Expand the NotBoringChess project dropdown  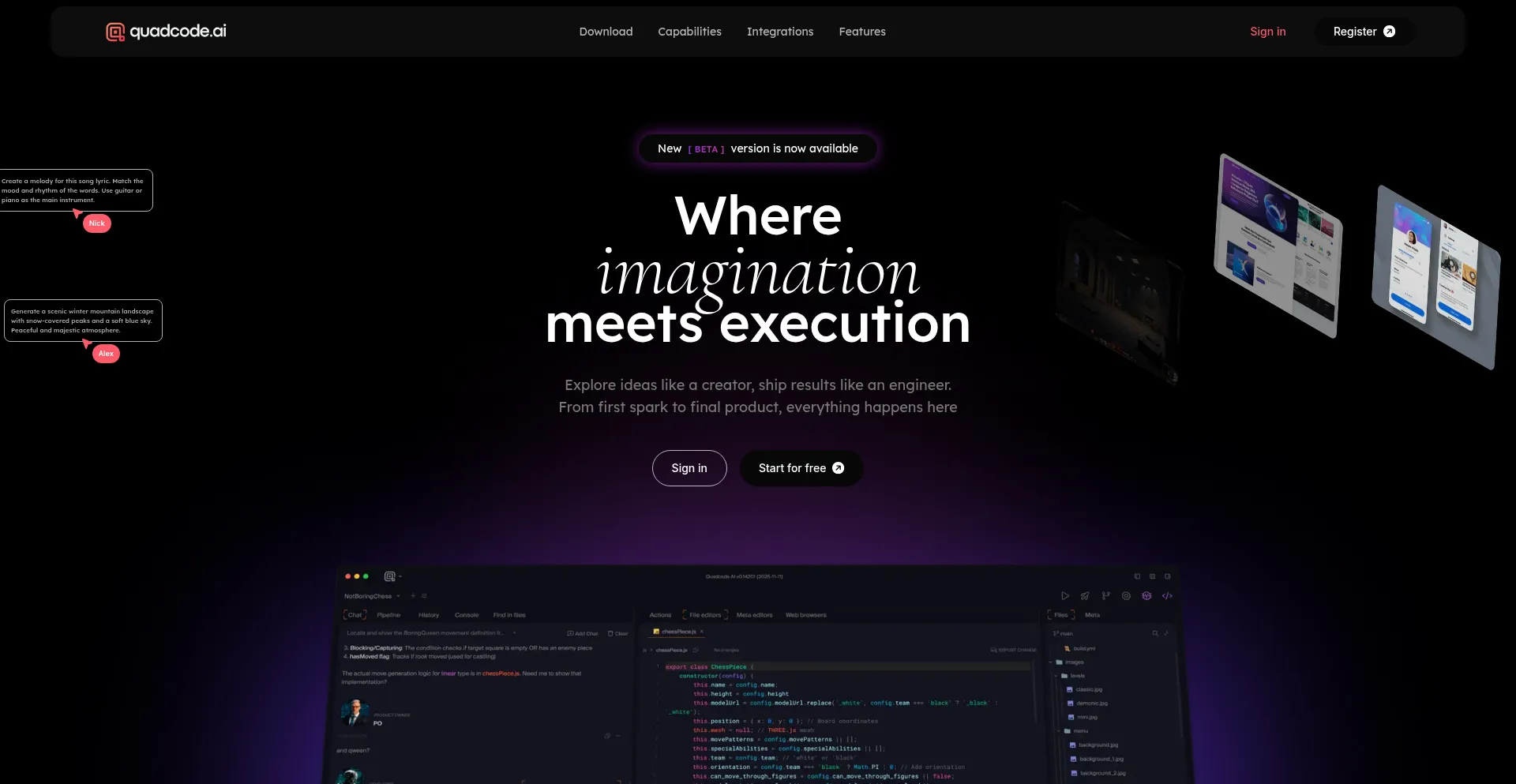(399, 596)
